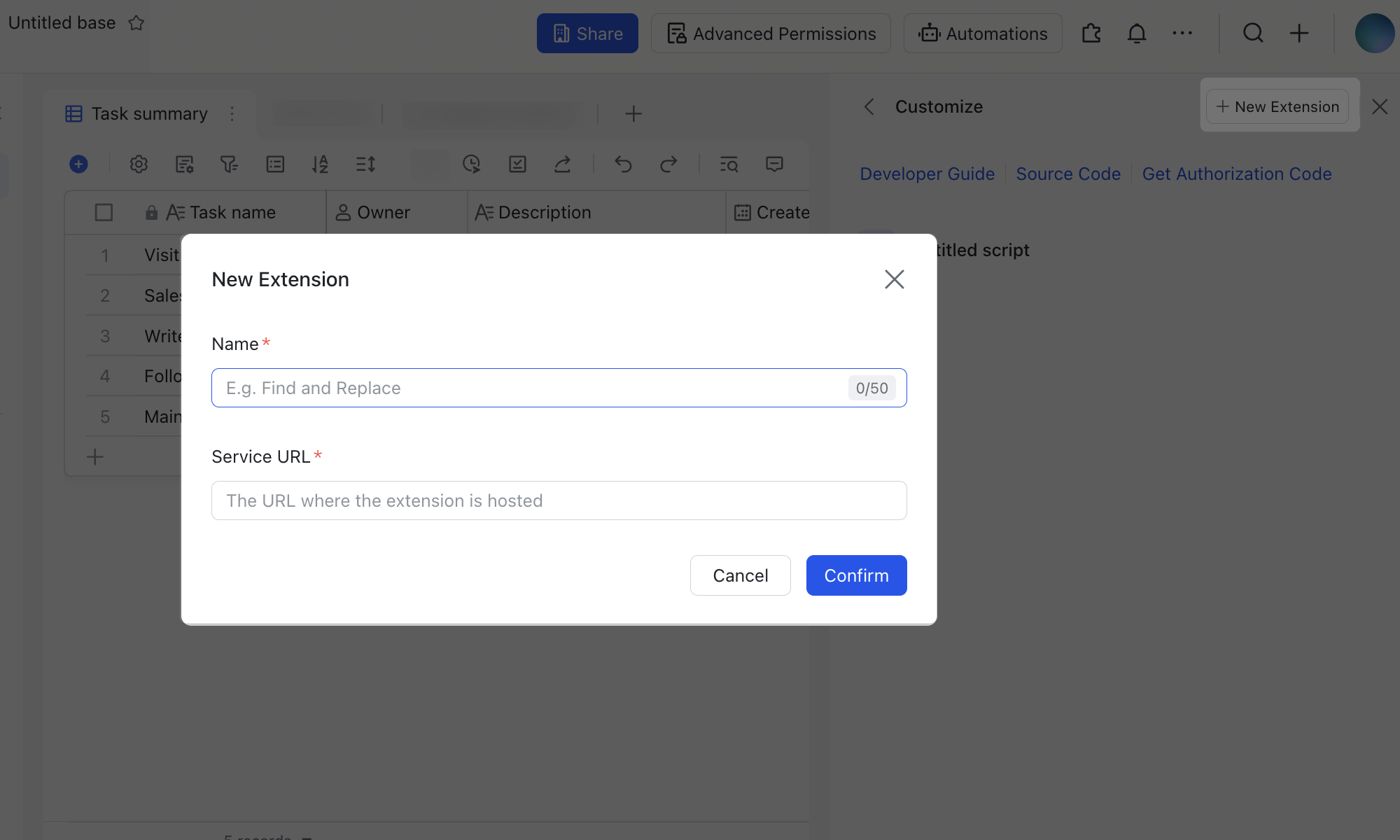Viewport: 1400px width, 840px height.
Task: Undo the last change
Action: (623, 164)
